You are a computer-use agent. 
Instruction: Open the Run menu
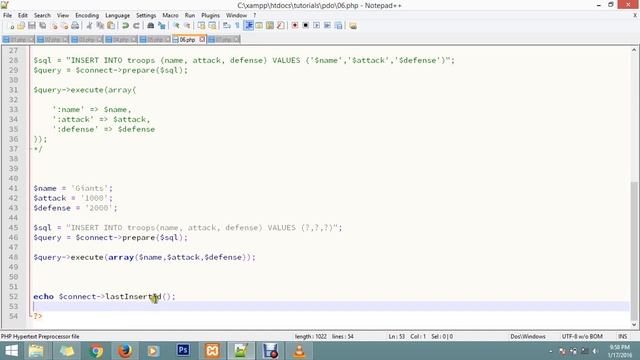(x=190, y=15)
